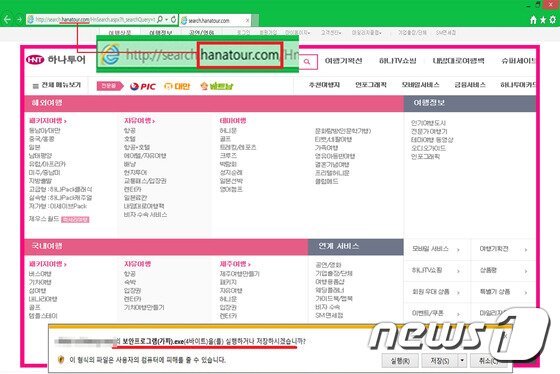The image size is (560, 374).
Task: Go back with the browser back arrow
Action: click(7, 20)
